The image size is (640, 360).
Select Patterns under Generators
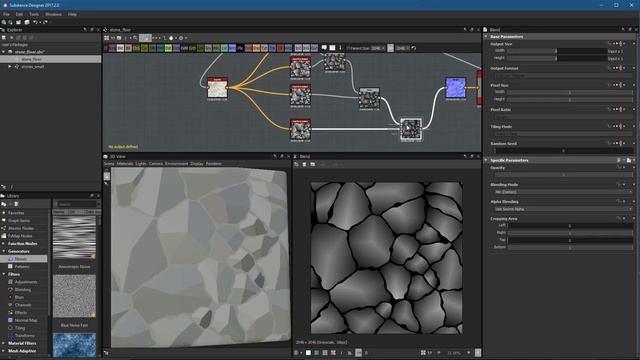[x=22, y=267]
